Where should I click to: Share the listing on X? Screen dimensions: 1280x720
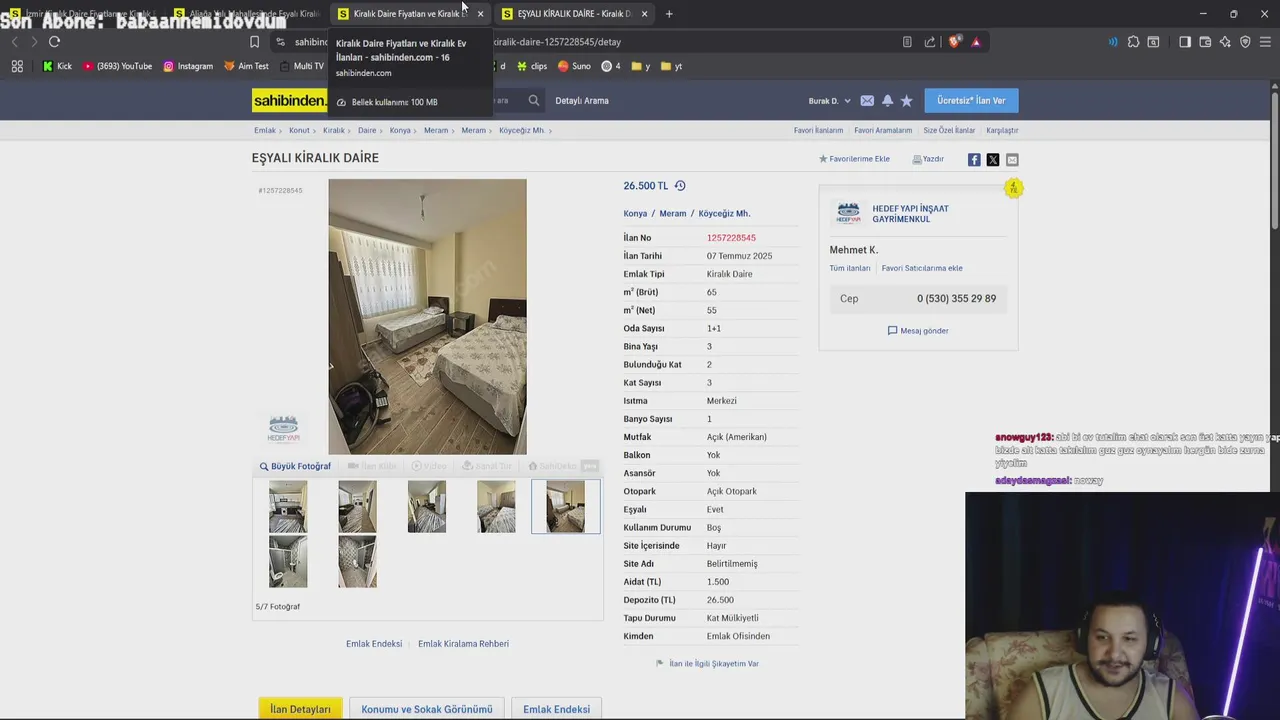click(x=993, y=160)
